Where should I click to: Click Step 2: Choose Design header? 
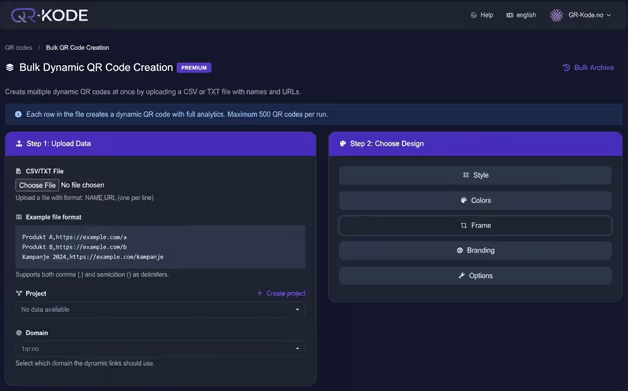tap(475, 143)
